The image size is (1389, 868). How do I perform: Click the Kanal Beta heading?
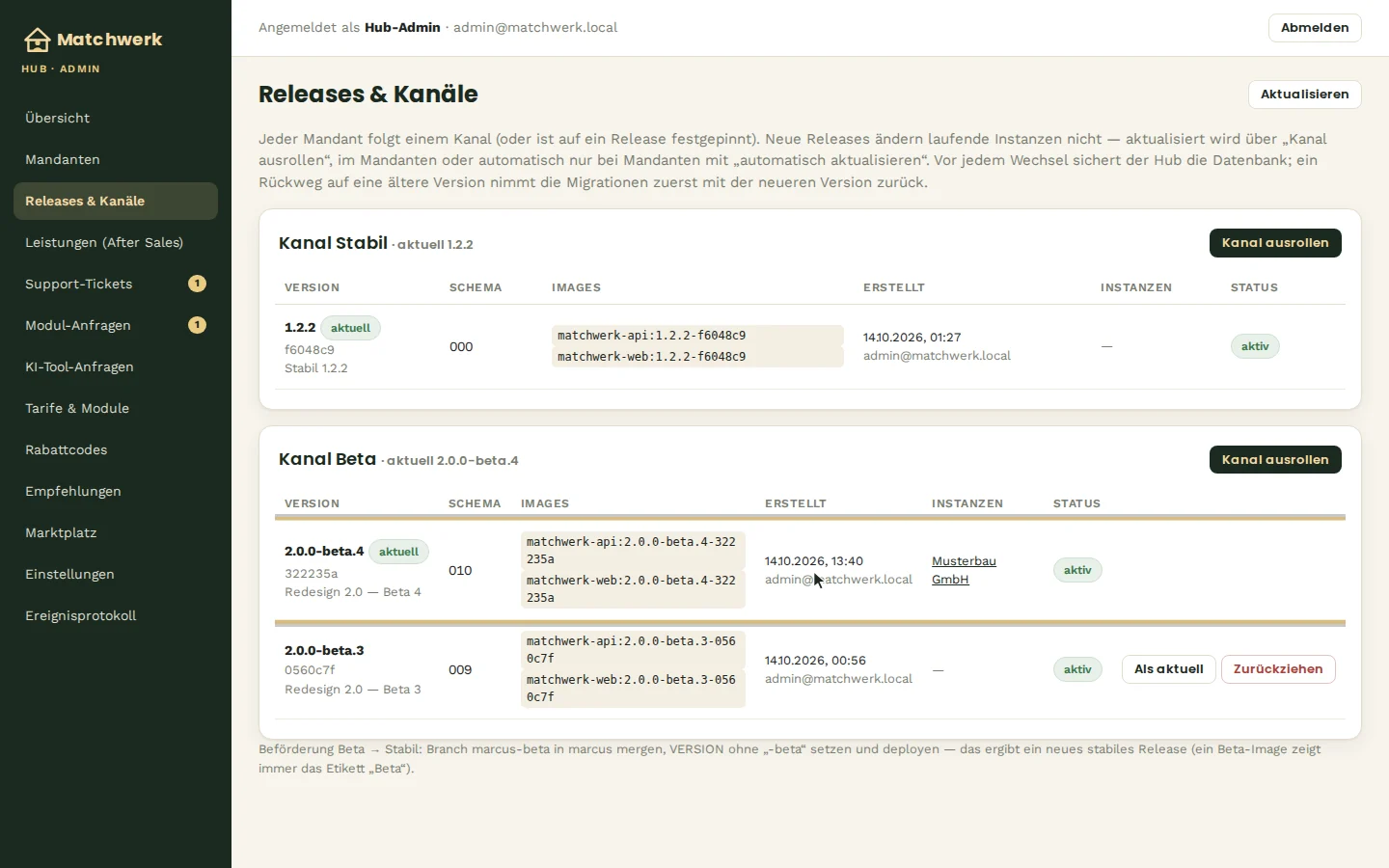click(327, 459)
